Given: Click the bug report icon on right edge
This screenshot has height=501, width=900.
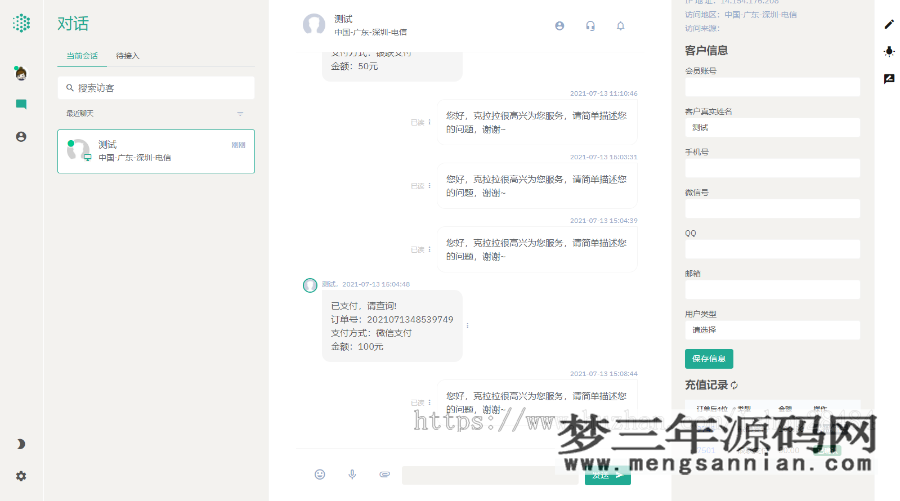Looking at the screenshot, I should tap(889, 51).
